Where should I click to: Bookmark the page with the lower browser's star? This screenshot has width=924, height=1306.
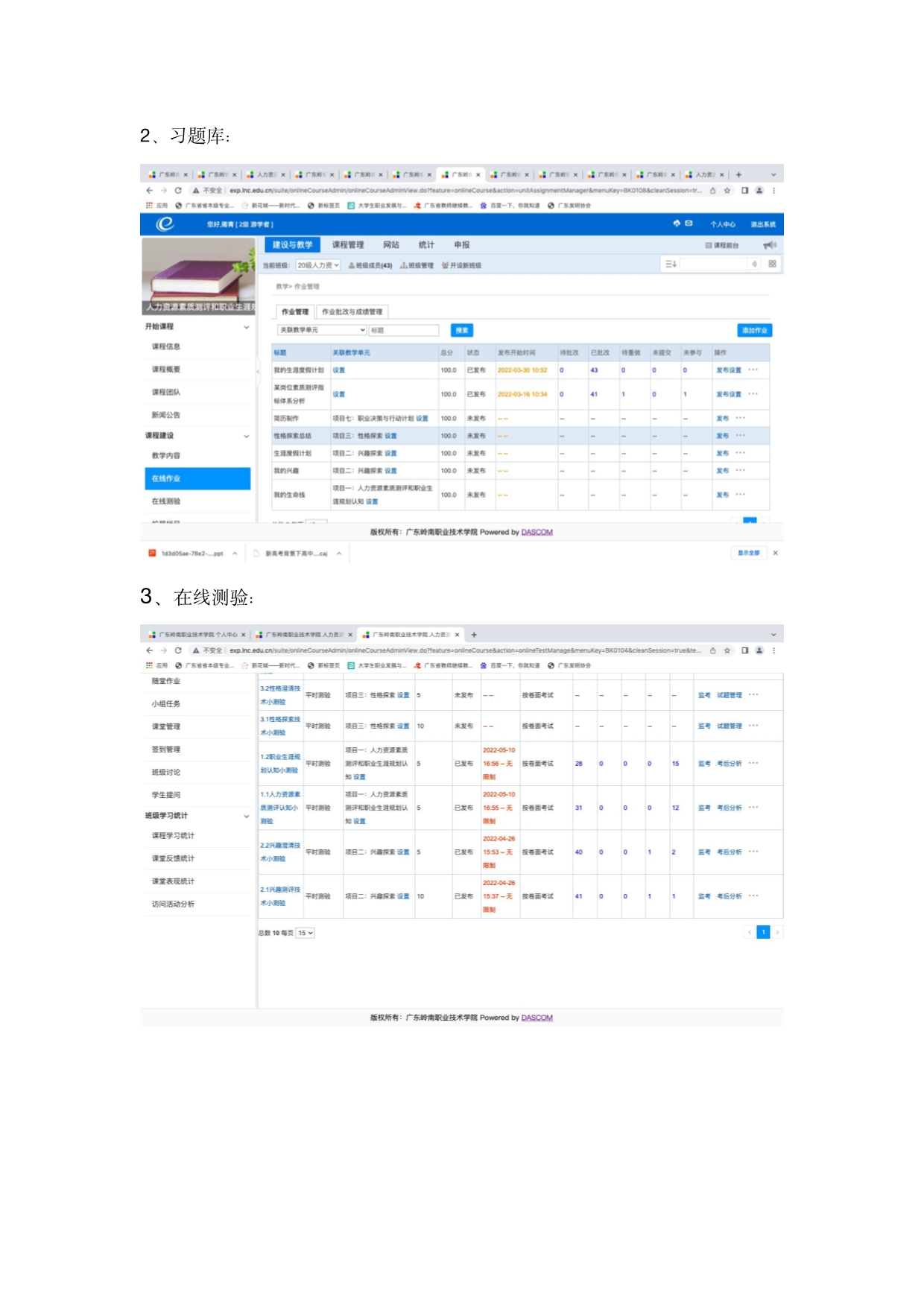click(727, 650)
